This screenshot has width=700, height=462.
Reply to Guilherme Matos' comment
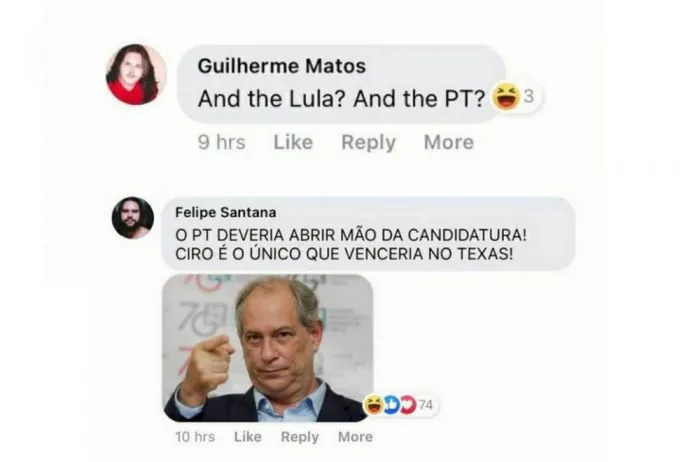(368, 143)
